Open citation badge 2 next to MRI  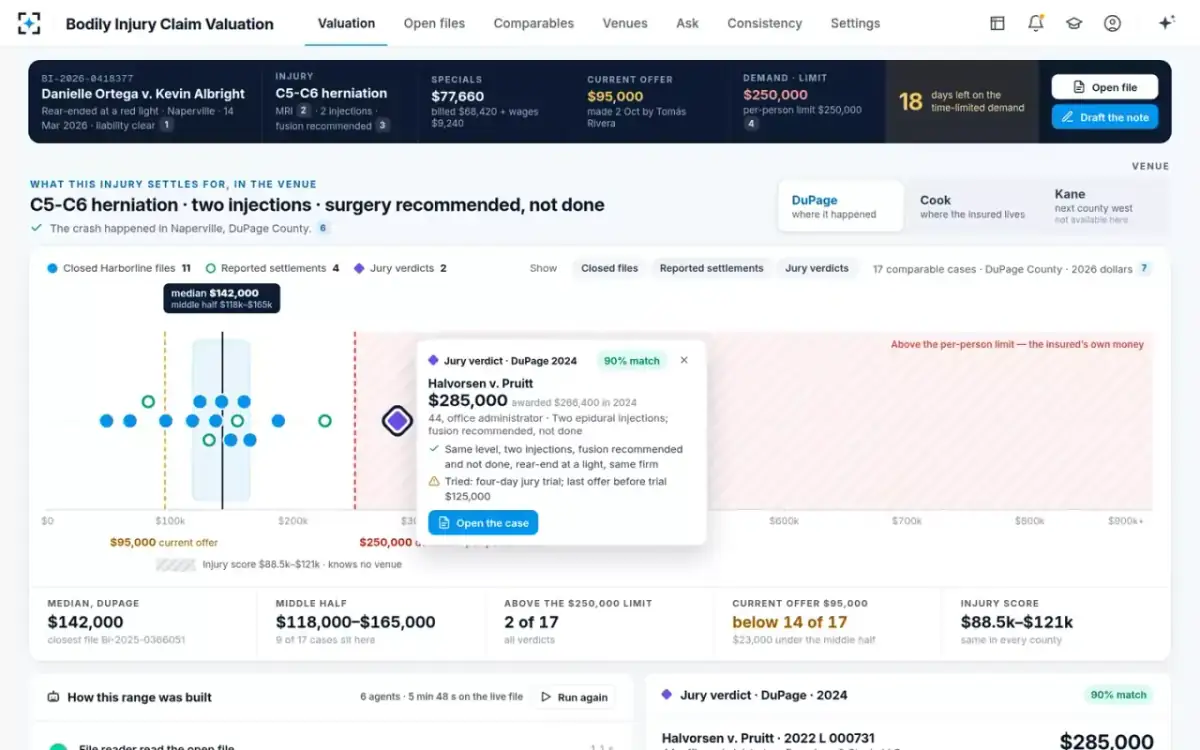pyautogui.click(x=304, y=111)
